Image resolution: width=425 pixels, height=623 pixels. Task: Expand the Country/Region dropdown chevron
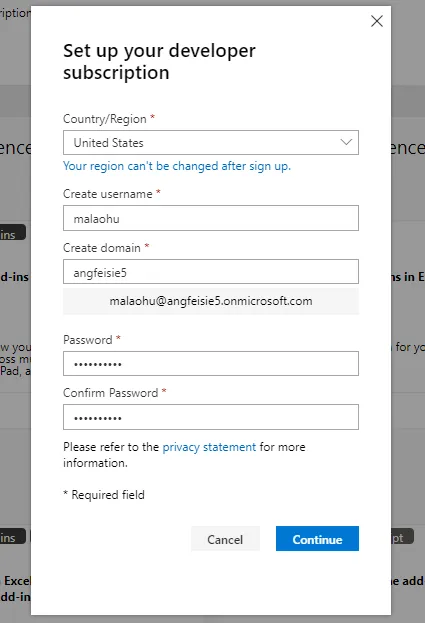346,142
